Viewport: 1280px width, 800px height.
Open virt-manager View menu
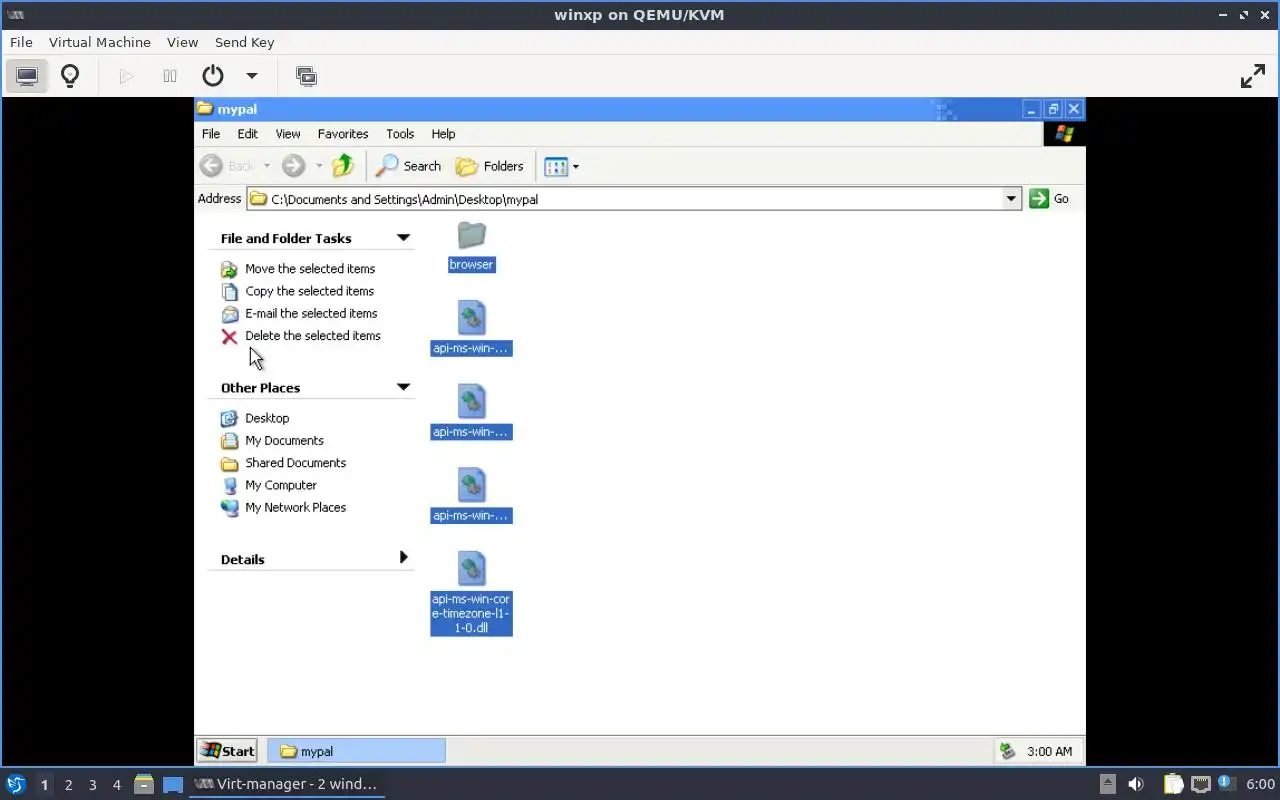click(182, 42)
